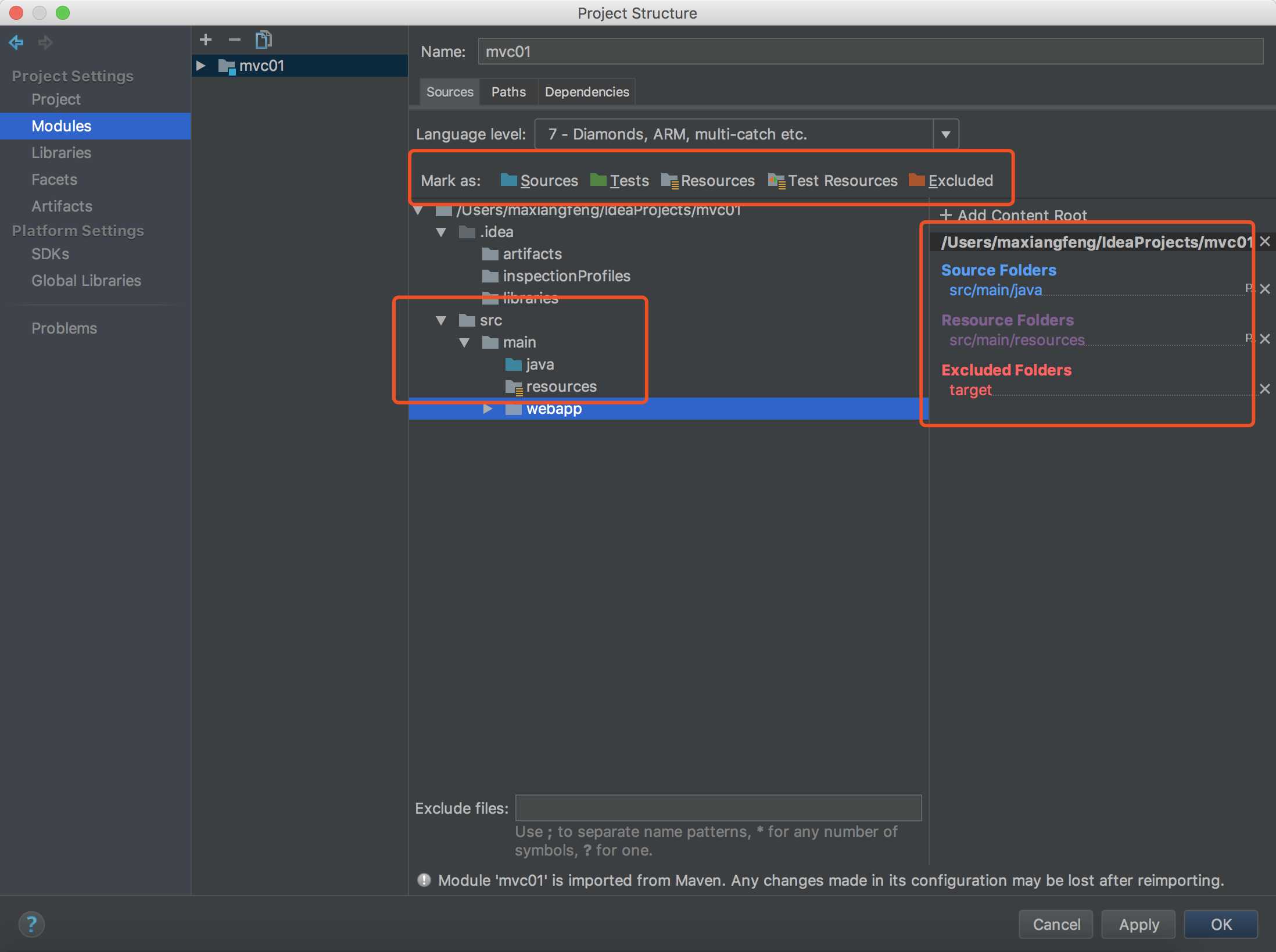The width and height of the screenshot is (1276, 952).
Task: Confirm with the OK button
Action: click(x=1221, y=924)
